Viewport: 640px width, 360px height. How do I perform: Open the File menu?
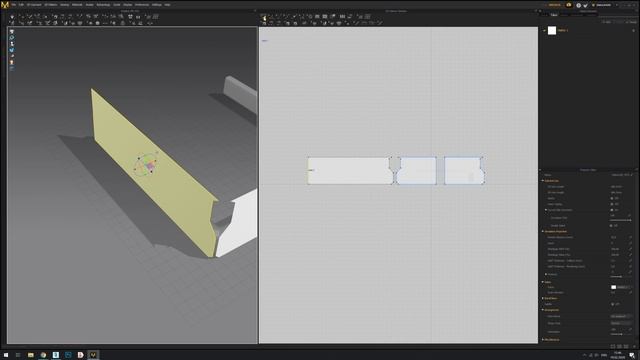pyautogui.click(x=13, y=5)
